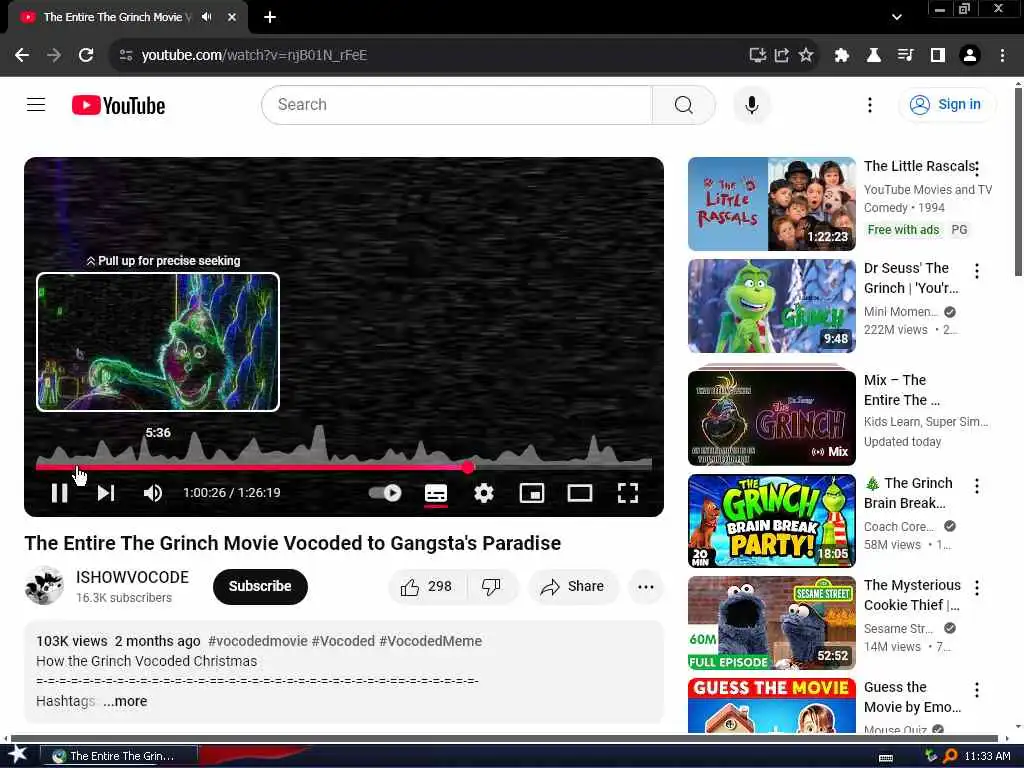Click the address bar URL

click(255, 56)
